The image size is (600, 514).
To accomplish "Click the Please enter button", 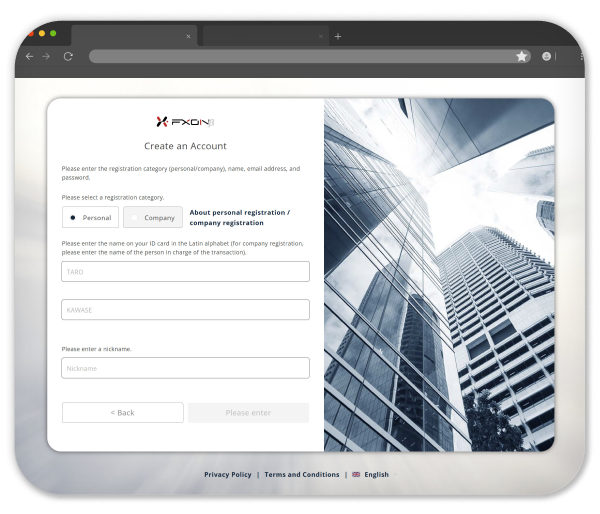I will 248,413.
